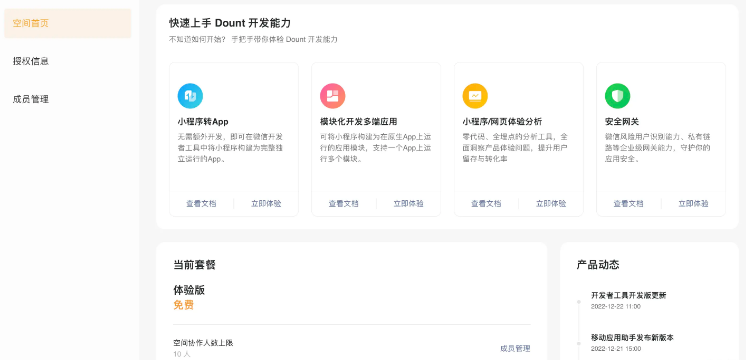Click the yellow 小程序/网页体验分析 icon

(x=475, y=96)
